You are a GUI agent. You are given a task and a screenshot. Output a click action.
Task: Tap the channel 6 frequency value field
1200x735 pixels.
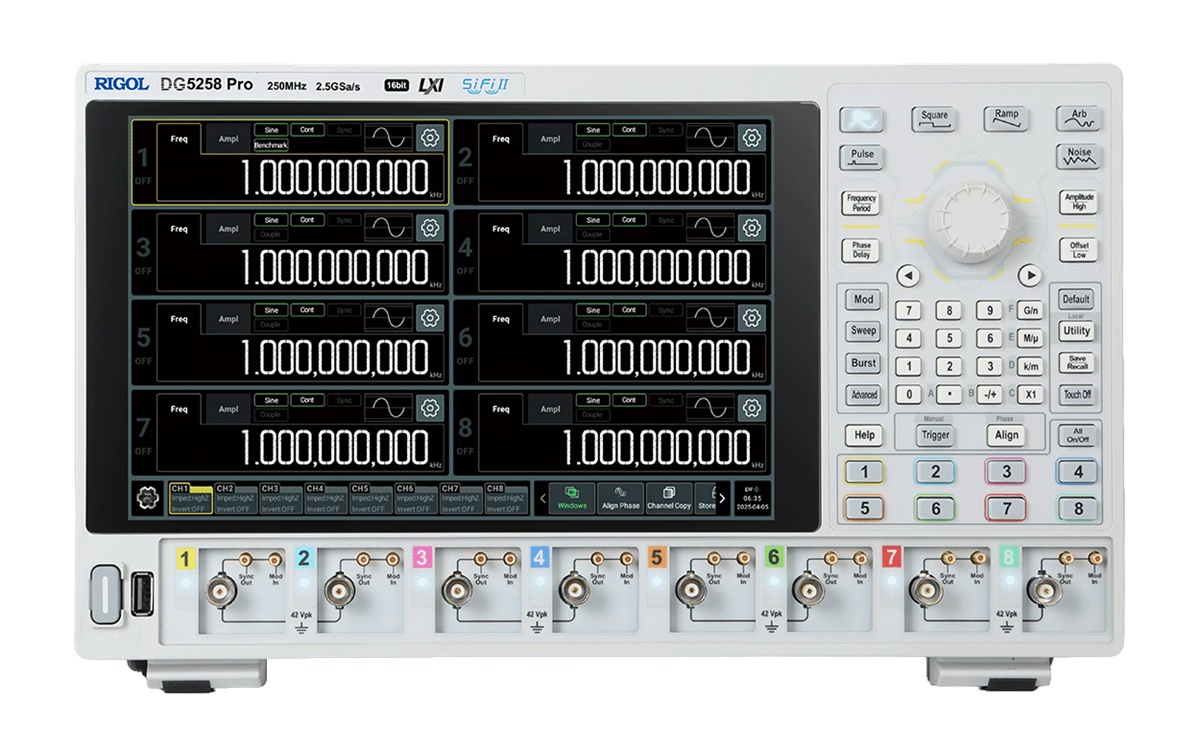point(657,358)
